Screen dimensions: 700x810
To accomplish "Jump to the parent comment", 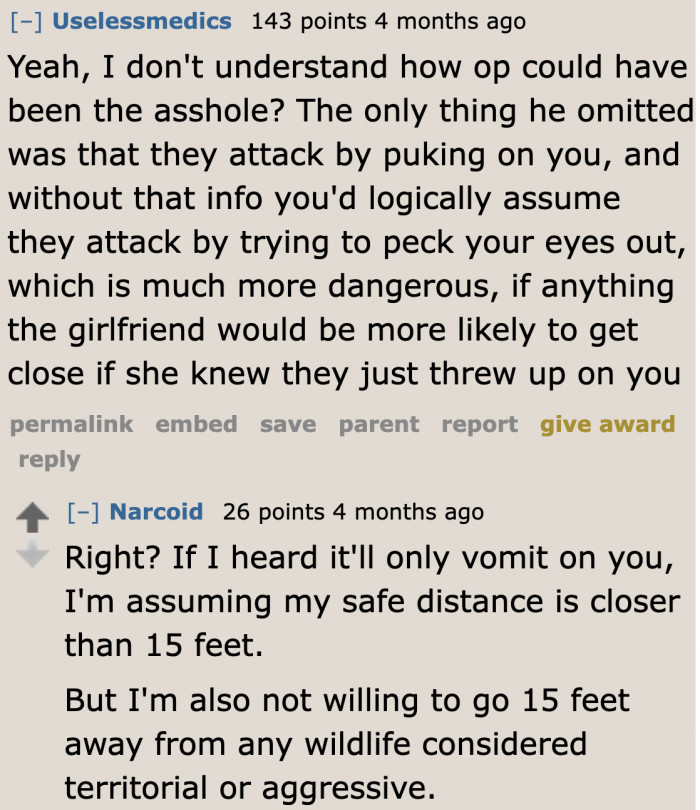I will click(x=378, y=424).
